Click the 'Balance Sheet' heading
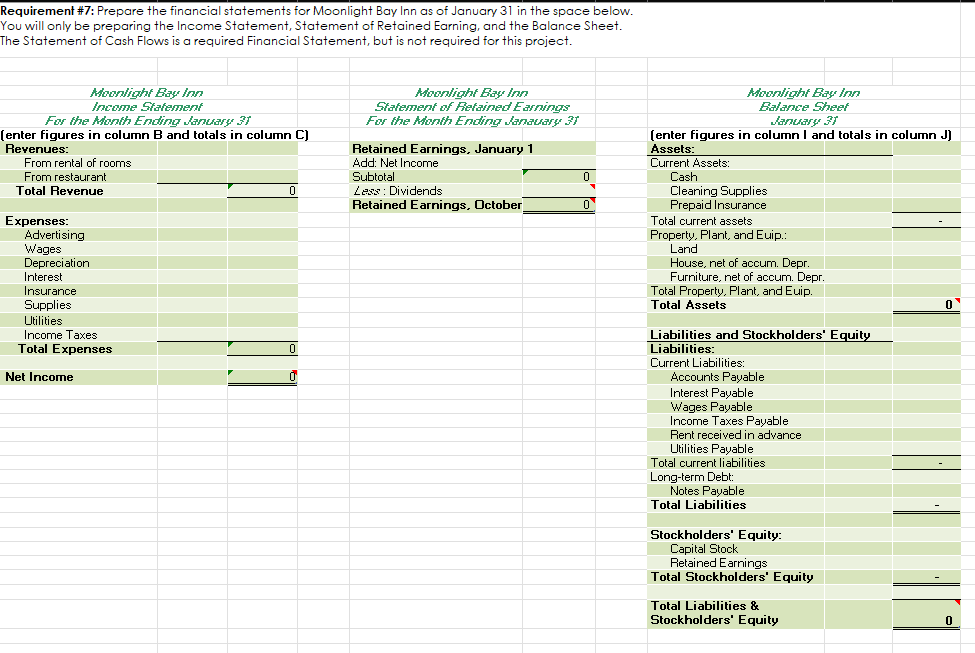This screenshot has width=975, height=653. [x=803, y=107]
